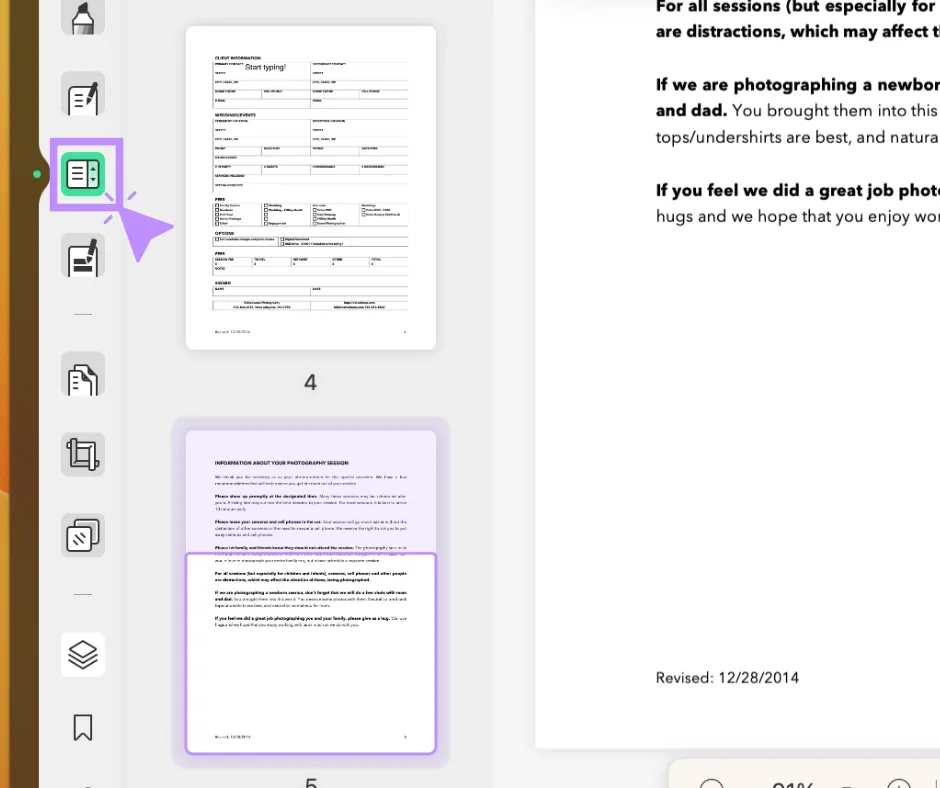
Task: Select the page 4 thumbnail
Action: 310,187
